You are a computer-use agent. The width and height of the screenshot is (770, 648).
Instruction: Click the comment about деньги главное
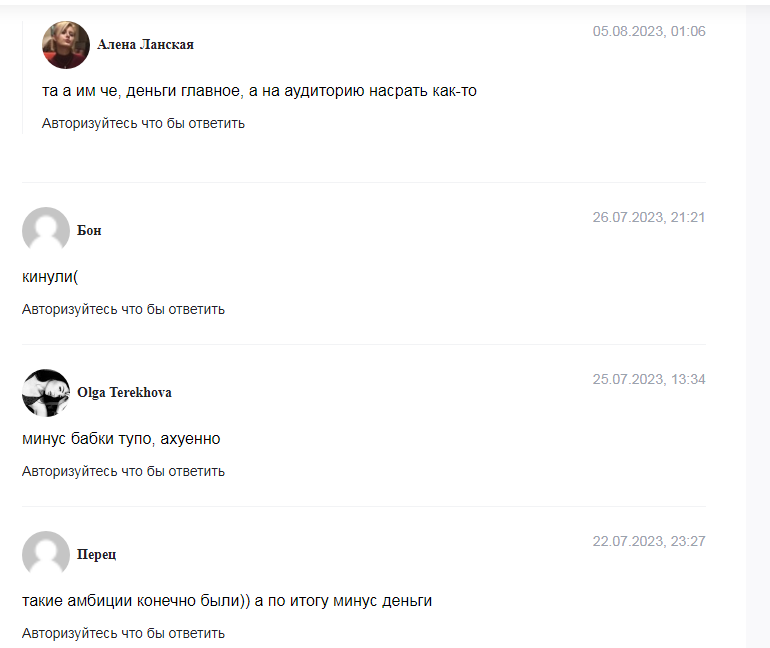259,91
